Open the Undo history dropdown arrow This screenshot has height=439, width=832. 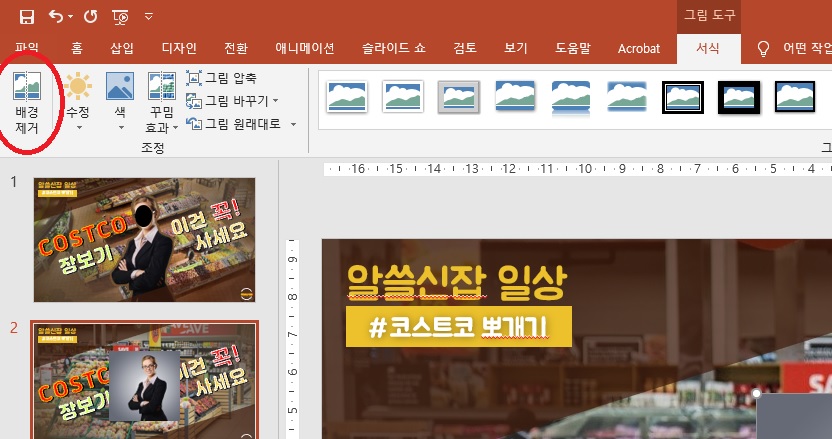tap(71, 17)
